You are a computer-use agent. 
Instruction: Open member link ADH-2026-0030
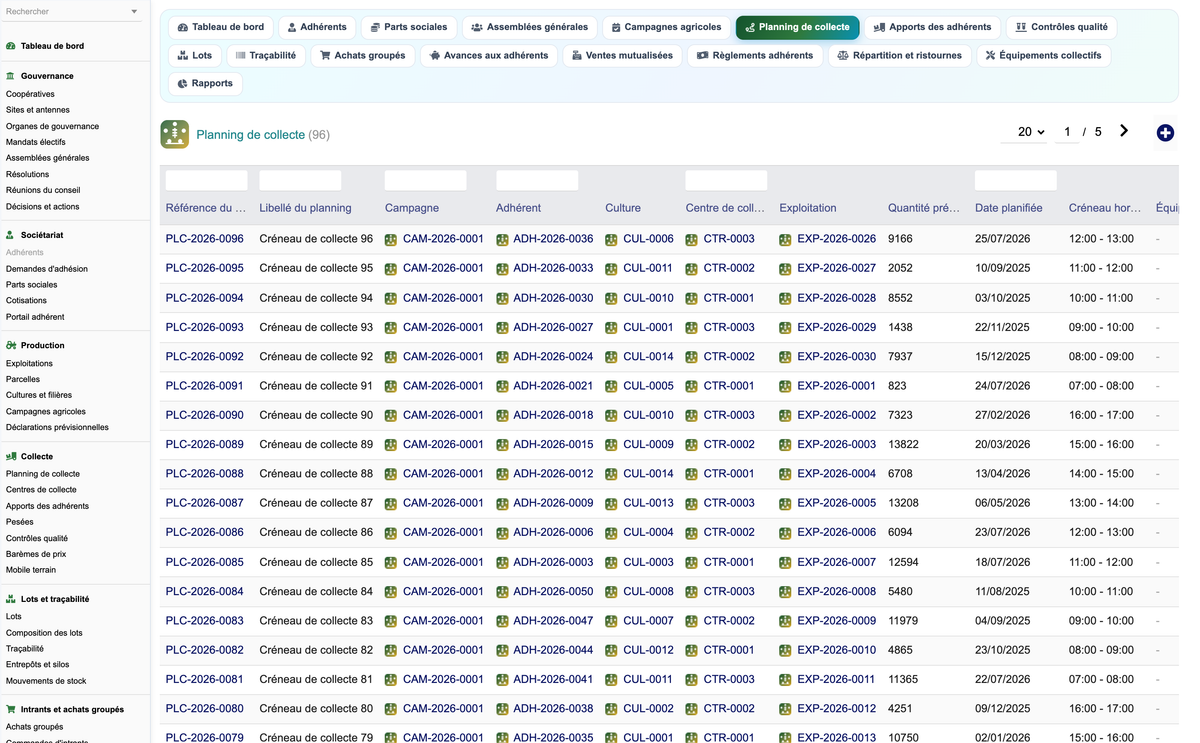click(553, 298)
